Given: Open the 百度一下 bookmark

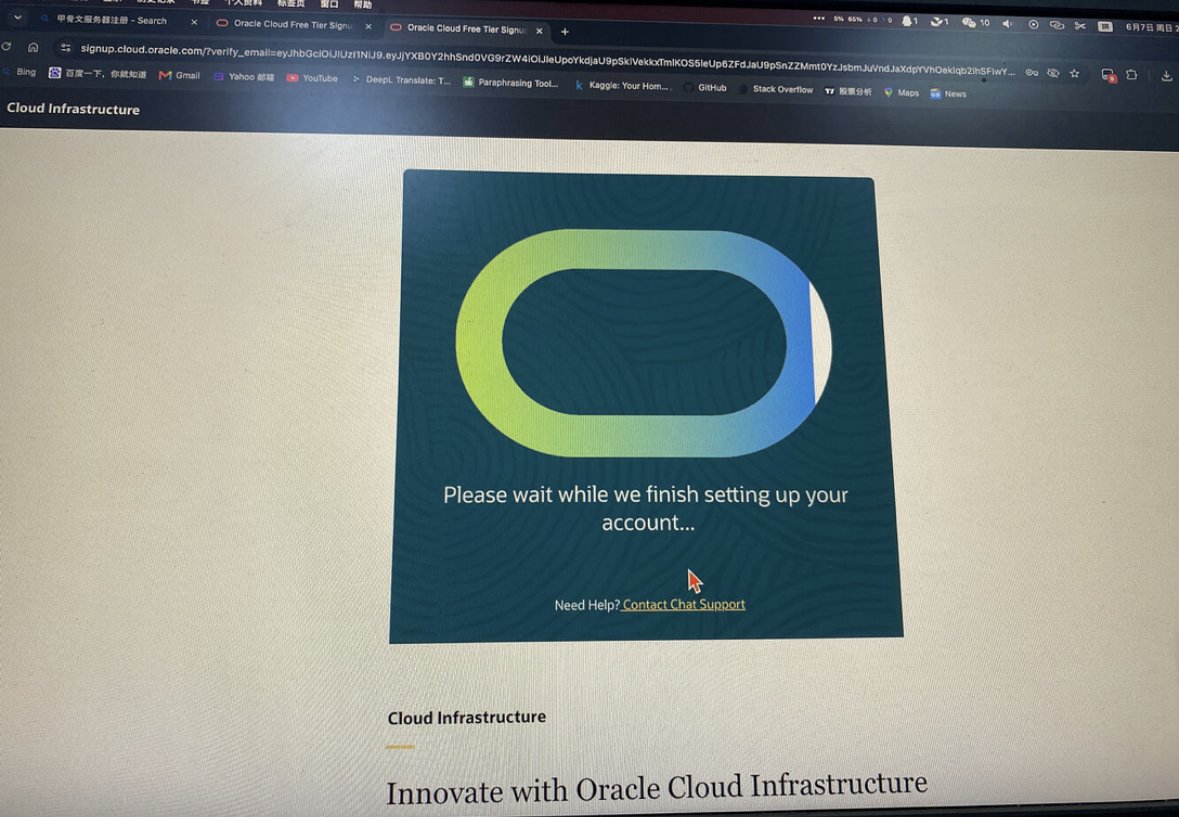Looking at the screenshot, I should coord(98,74).
